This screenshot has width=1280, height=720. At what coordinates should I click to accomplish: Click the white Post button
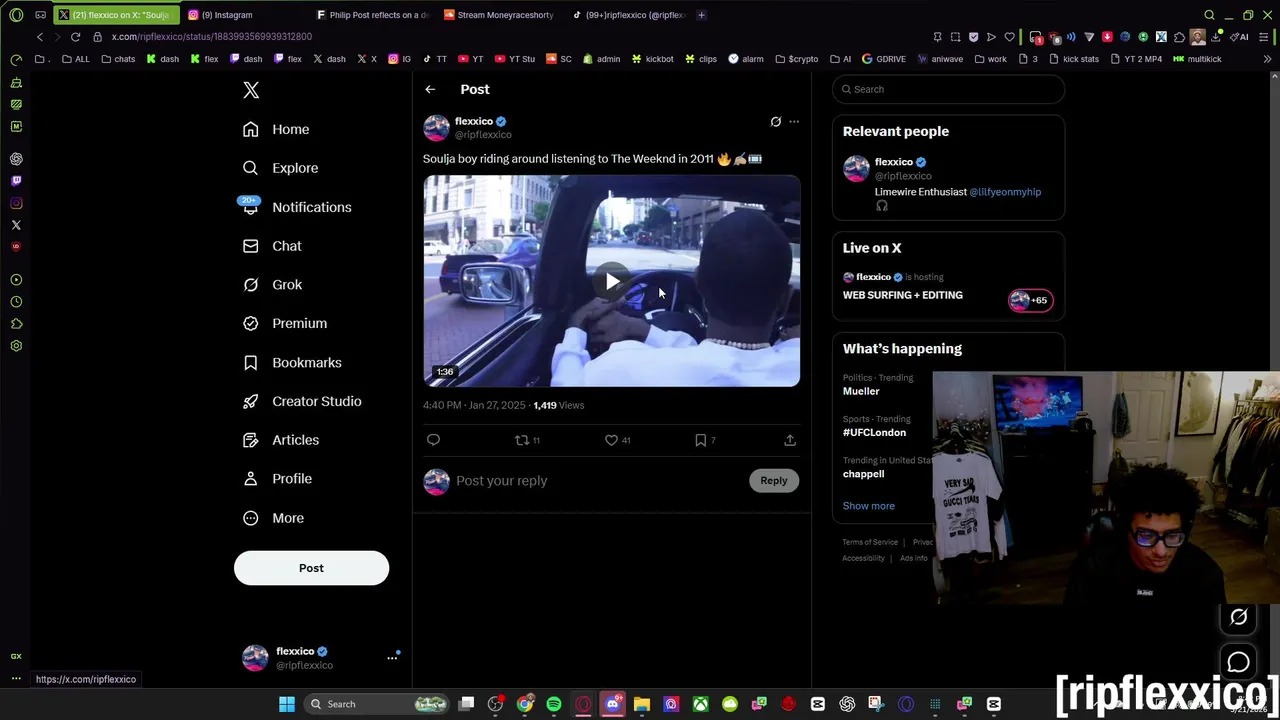[x=311, y=568]
